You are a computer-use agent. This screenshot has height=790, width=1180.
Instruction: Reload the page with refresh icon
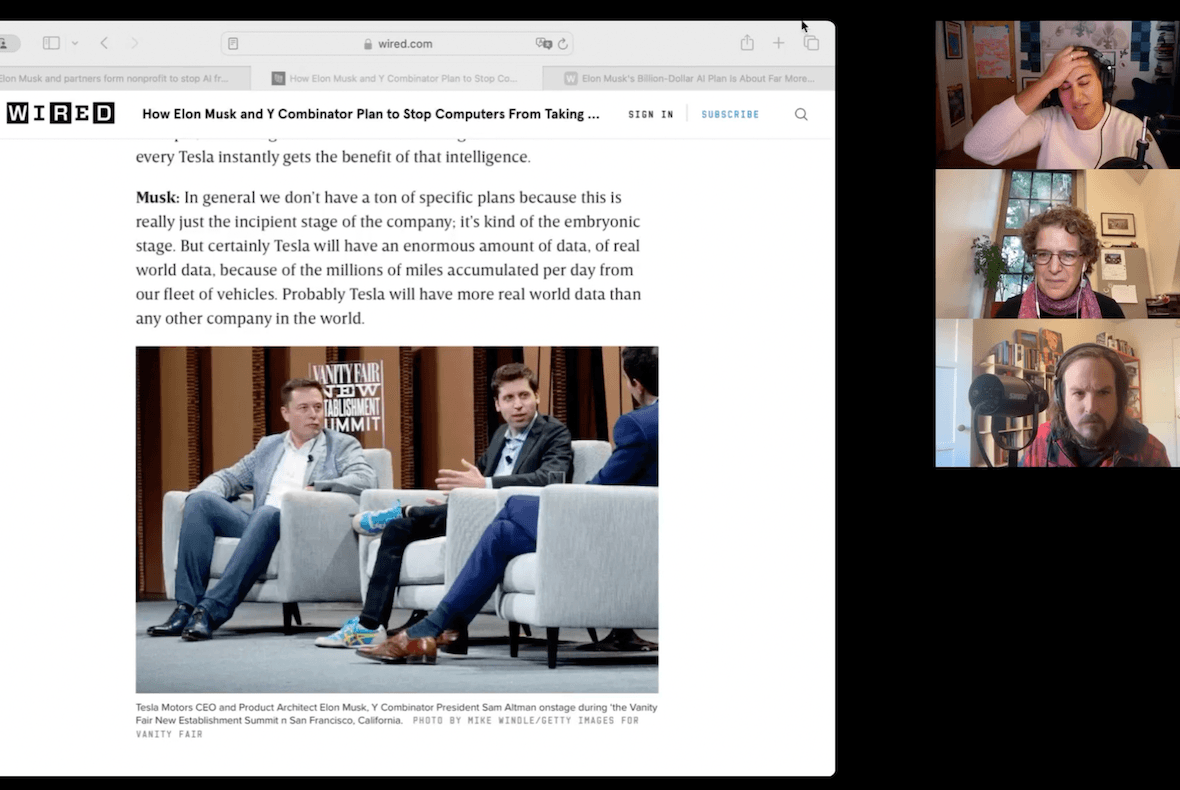[x=562, y=44]
